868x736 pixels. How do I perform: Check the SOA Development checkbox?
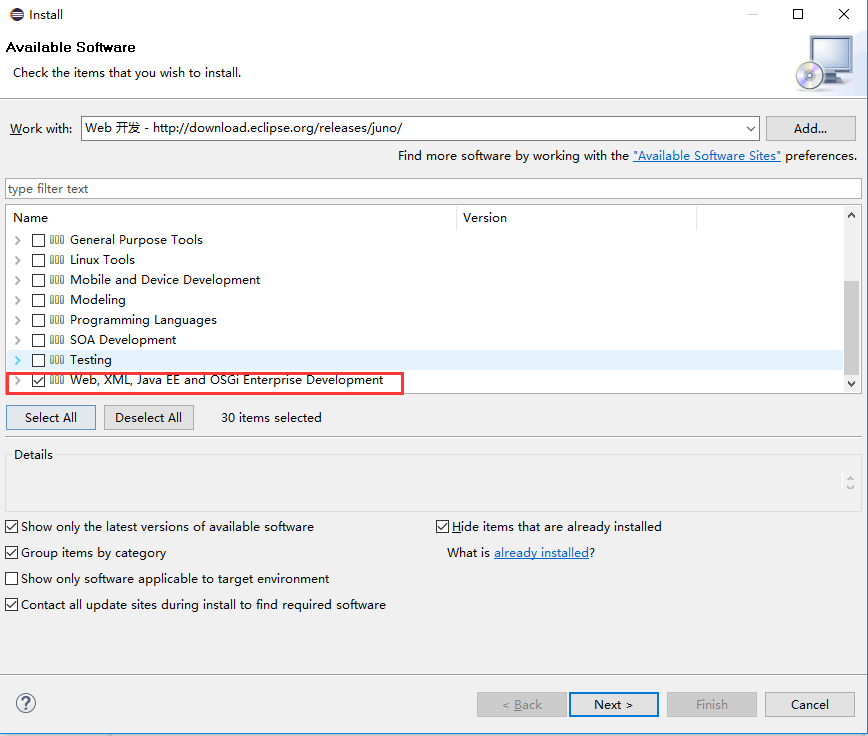(38, 340)
